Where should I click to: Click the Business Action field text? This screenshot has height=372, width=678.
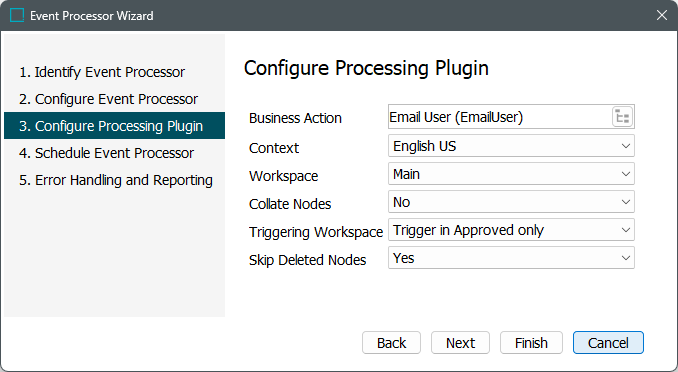click(456, 117)
